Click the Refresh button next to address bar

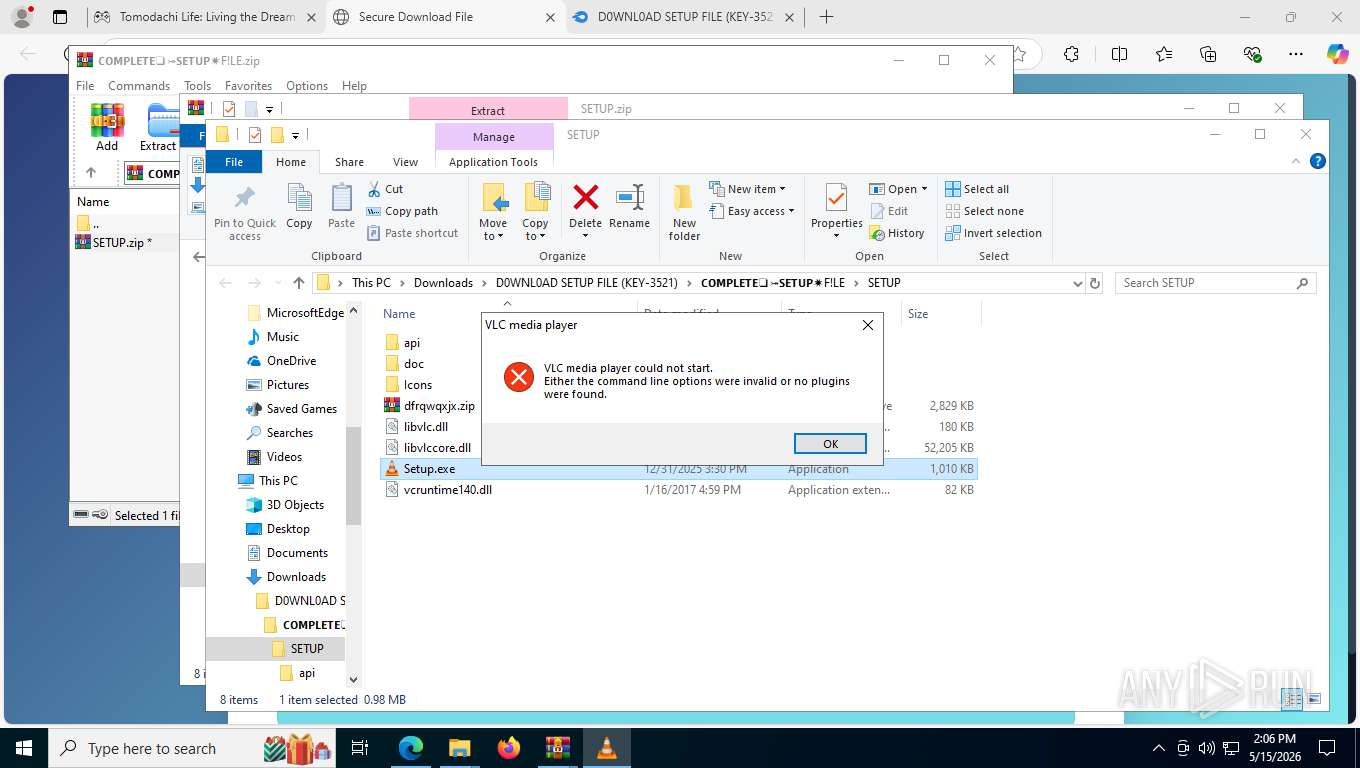click(1095, 283)
